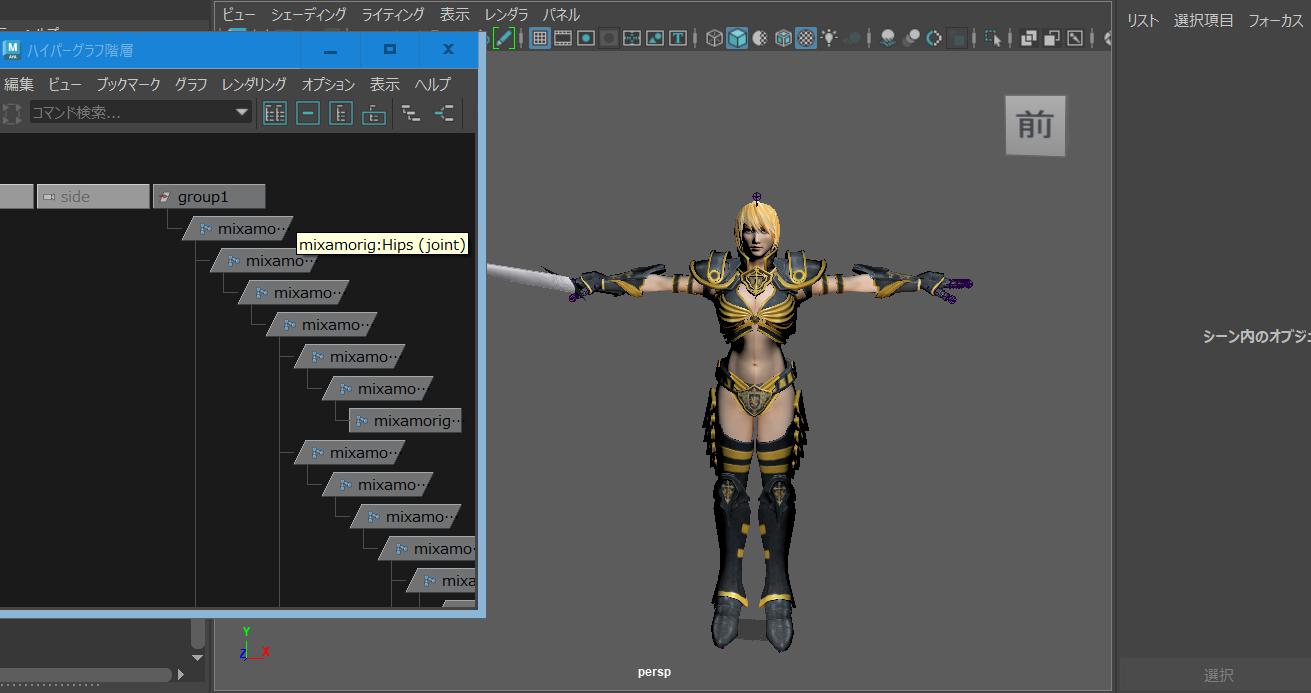
Task: Toggle the field chart display
Action: coord(632,38)
